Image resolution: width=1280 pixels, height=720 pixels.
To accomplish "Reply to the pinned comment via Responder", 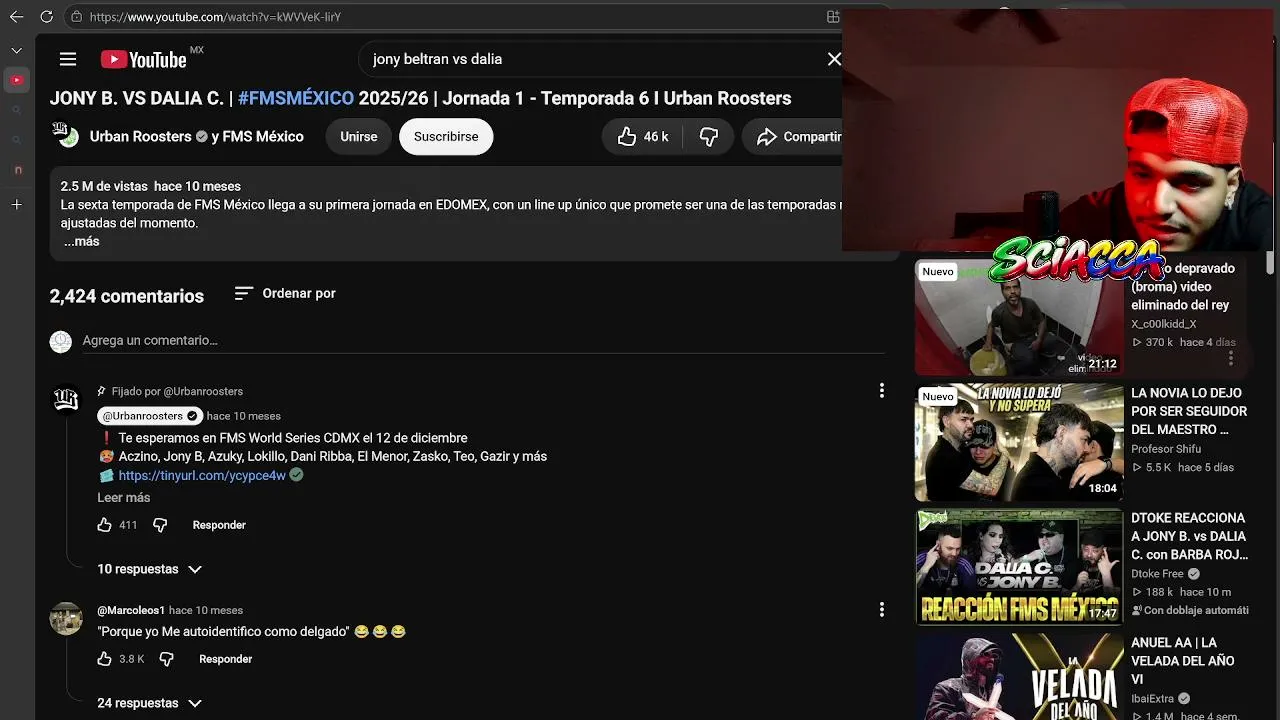I will pos(219,525).
